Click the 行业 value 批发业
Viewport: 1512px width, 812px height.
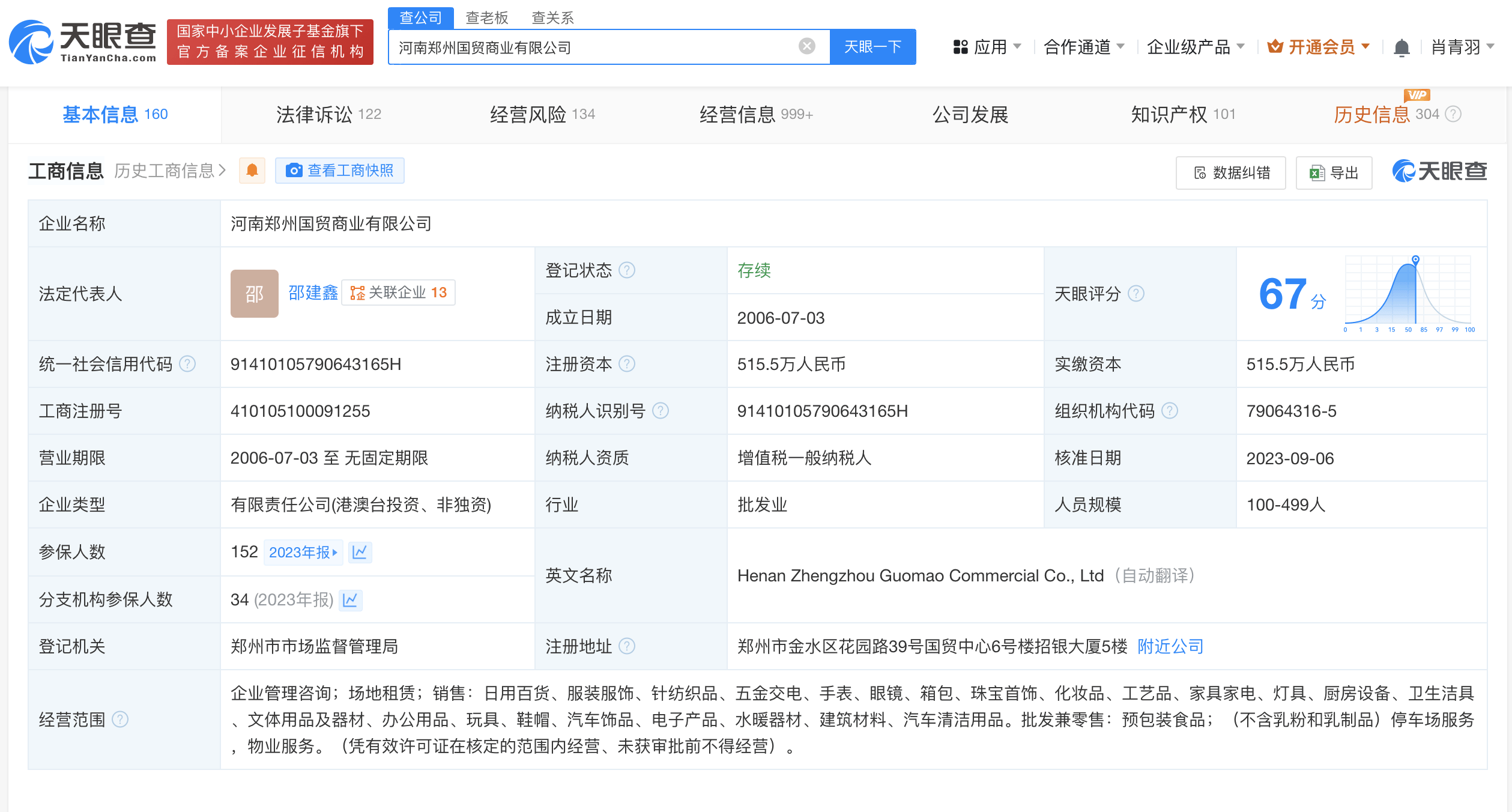pyautogui.click(x=762, y=504)
